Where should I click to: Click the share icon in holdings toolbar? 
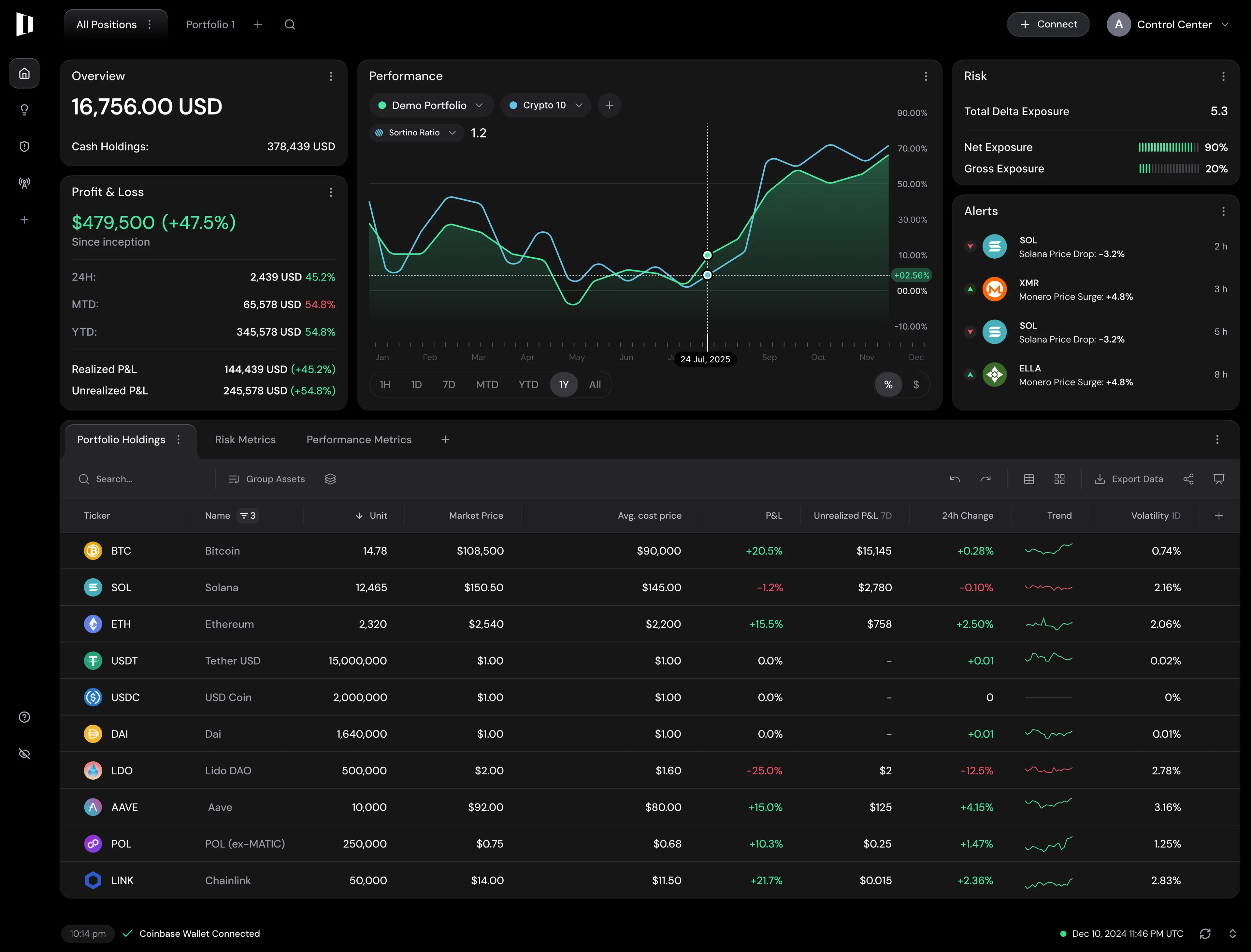1189,479
